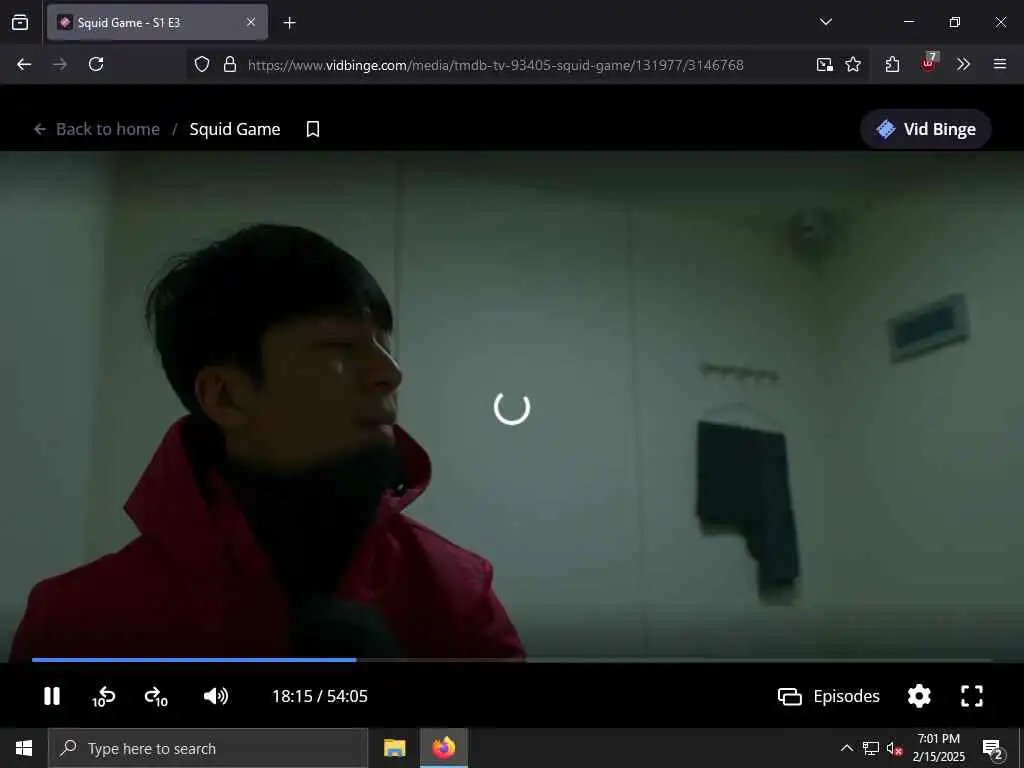1024x768 pixels.
Task: Open the Extensions puzzle icon
Action: (x=892, y=64)
